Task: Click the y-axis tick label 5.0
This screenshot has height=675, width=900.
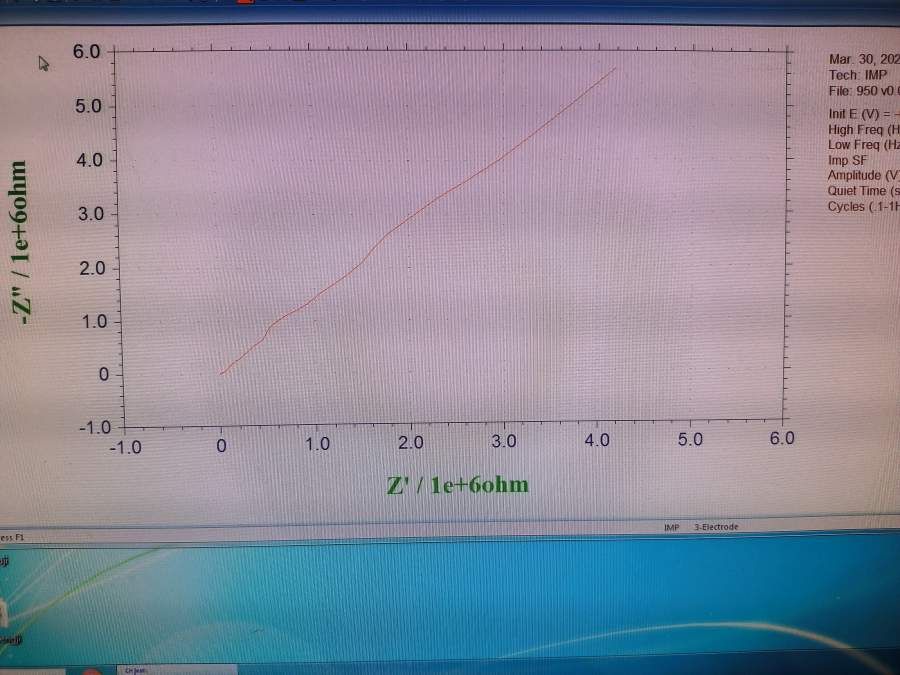Action: point(88,106)
